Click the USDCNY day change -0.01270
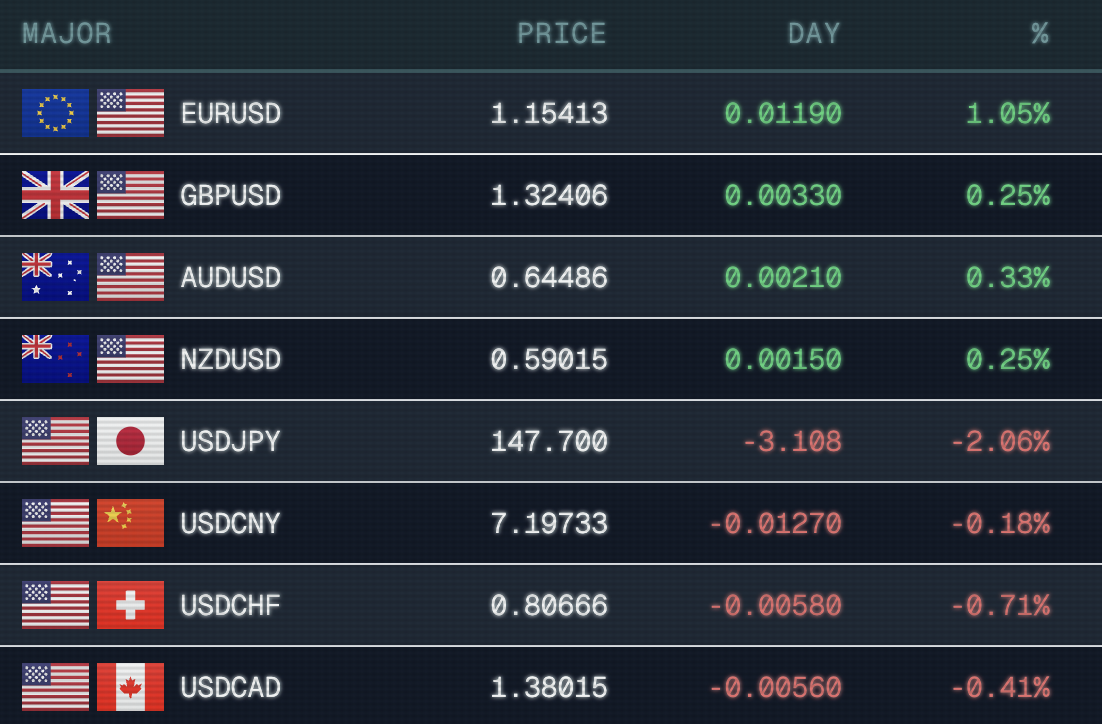 [x=775, y=524]
